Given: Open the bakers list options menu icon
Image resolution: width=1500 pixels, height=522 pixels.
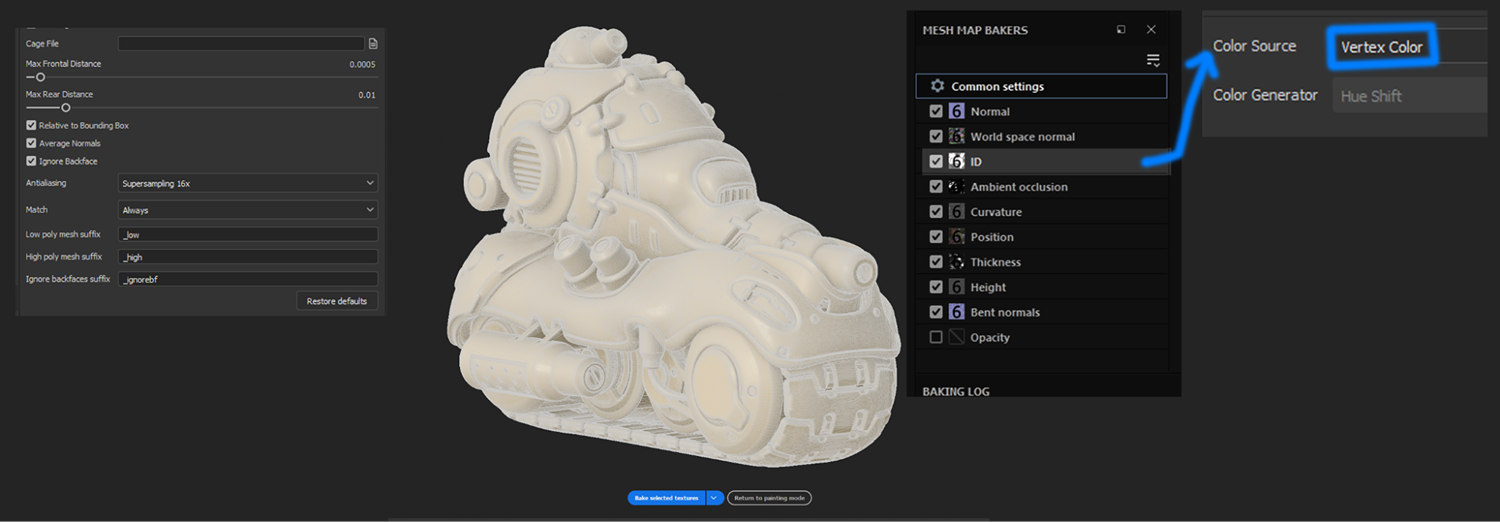Looking at the screenshot, I should click(1153, 60).
